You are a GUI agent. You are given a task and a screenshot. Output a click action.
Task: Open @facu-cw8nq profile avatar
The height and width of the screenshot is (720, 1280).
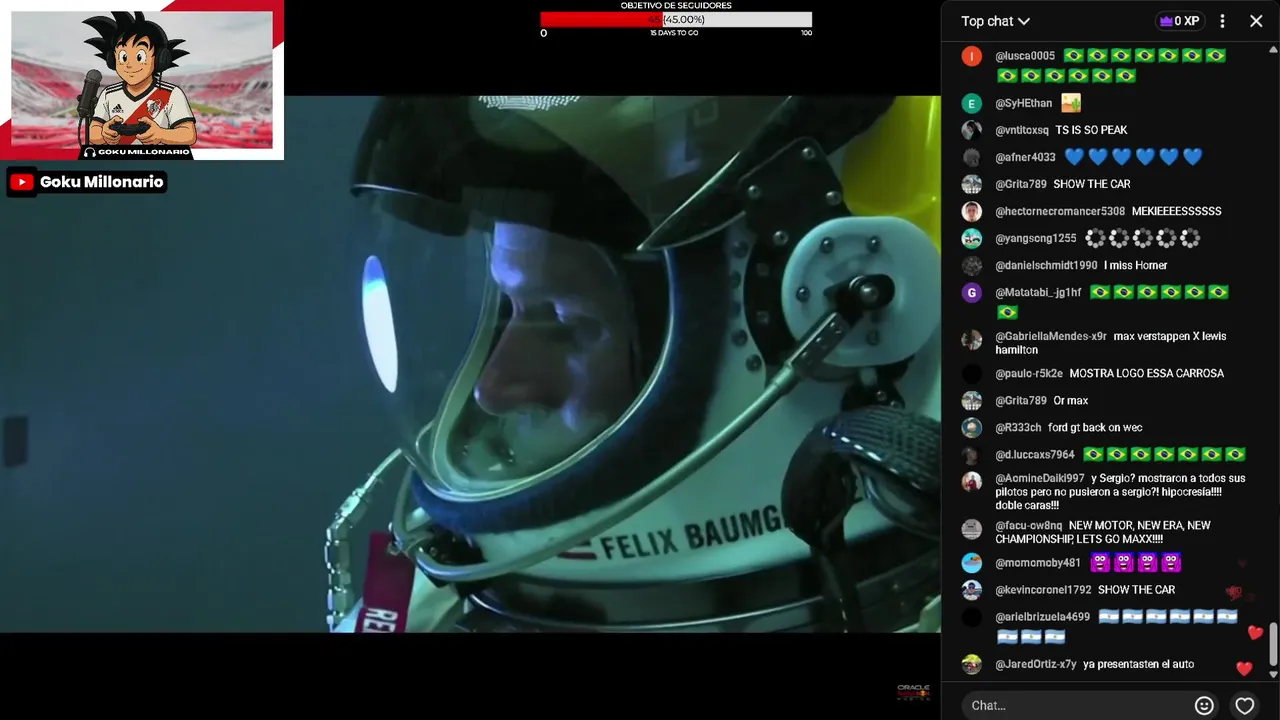pyautogui.click(x=972, y=529)
